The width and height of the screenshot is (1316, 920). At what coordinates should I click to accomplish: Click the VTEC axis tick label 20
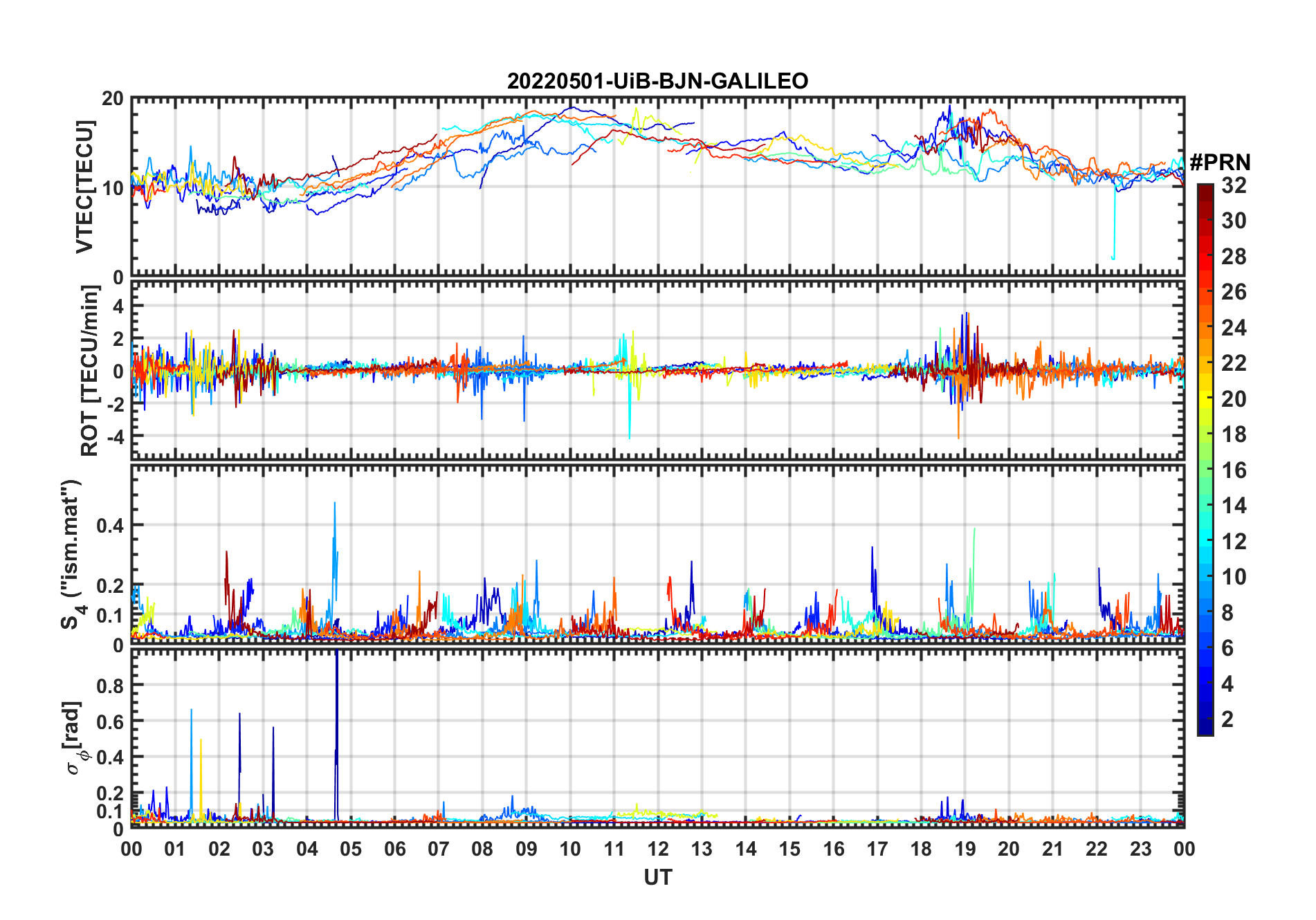[113, 99]
